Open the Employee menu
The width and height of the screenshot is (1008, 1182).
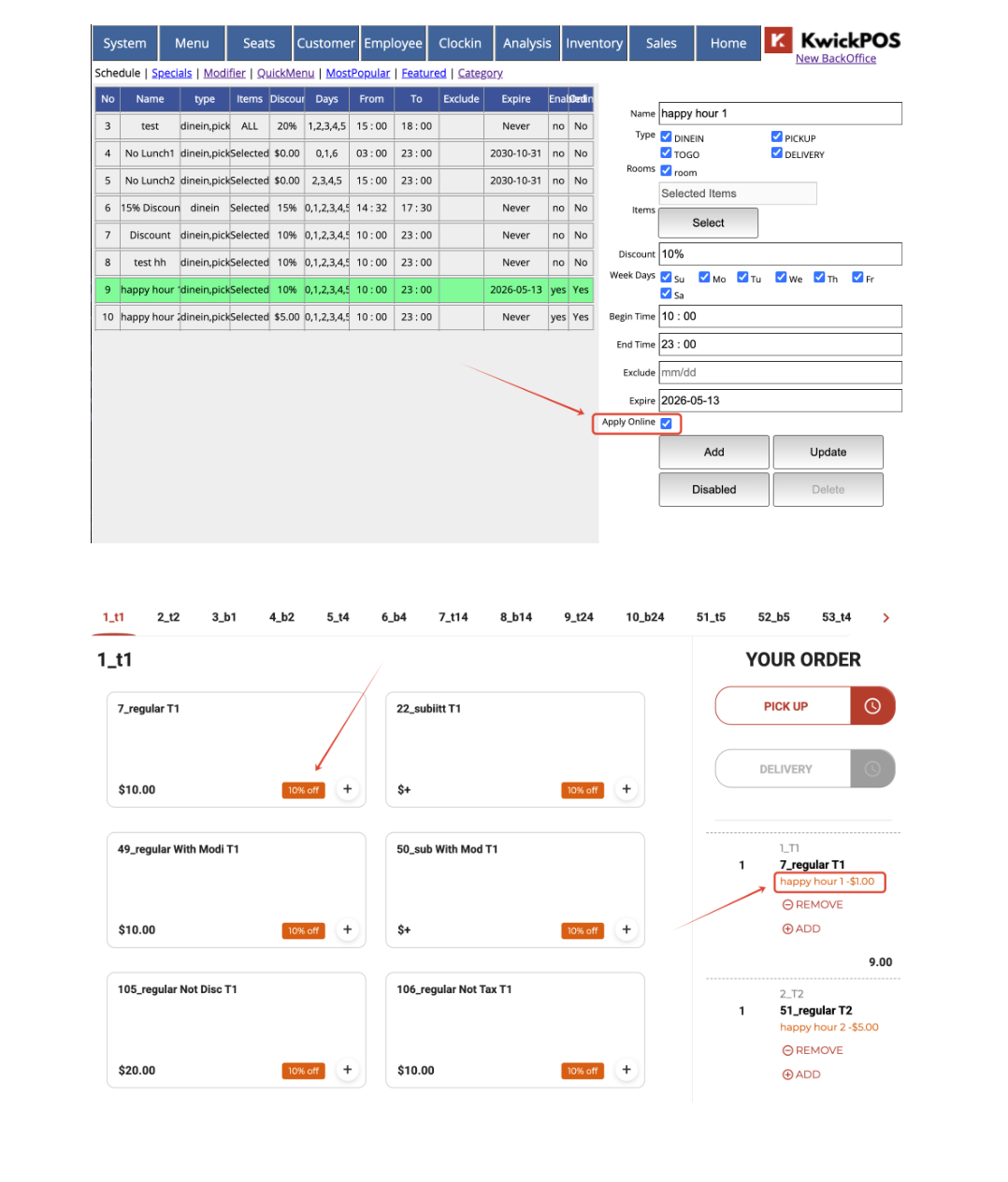pyautogui.click(x=394, y=43)
